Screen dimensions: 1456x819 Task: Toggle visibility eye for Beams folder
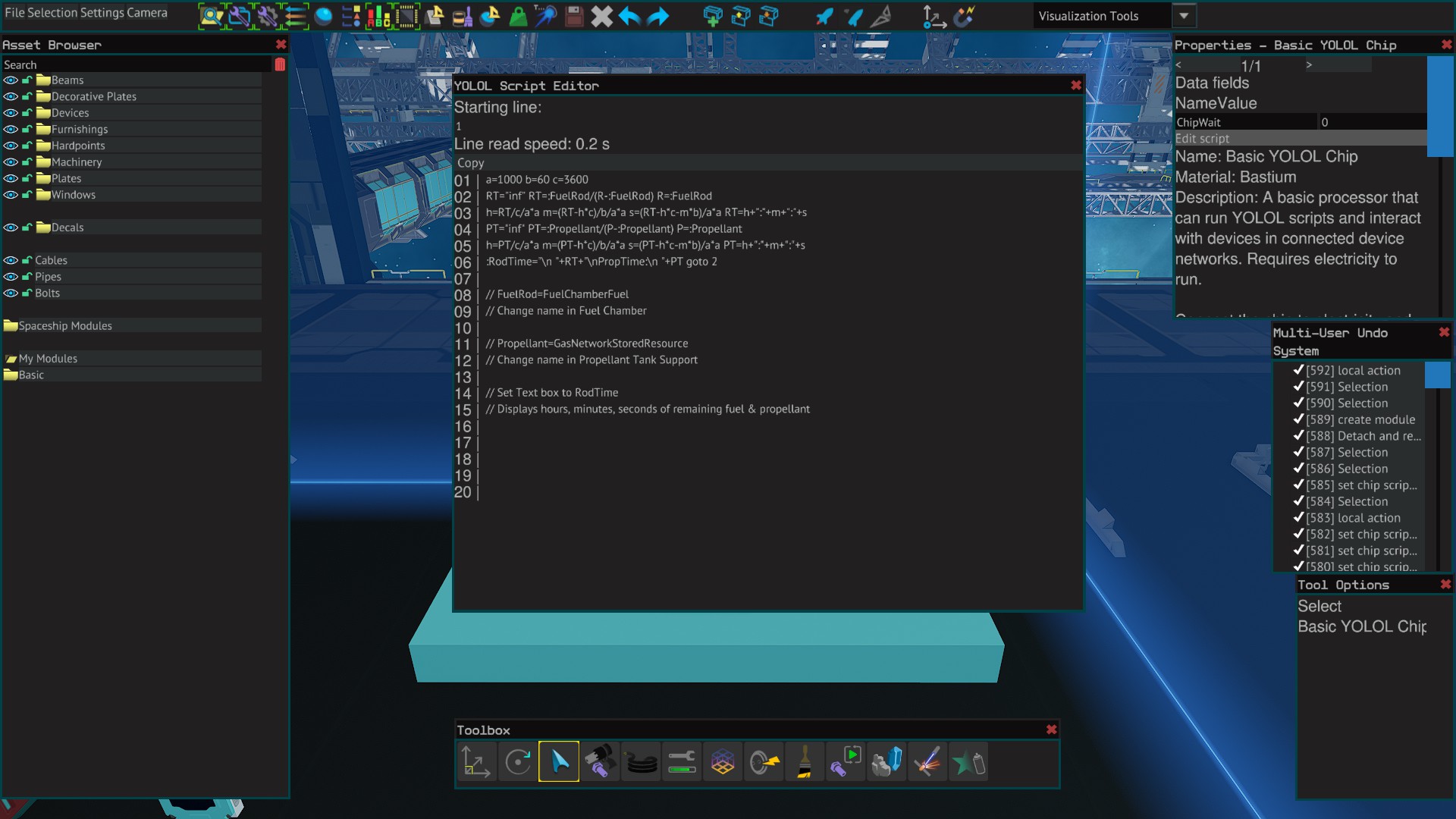(x=11, y=80)
